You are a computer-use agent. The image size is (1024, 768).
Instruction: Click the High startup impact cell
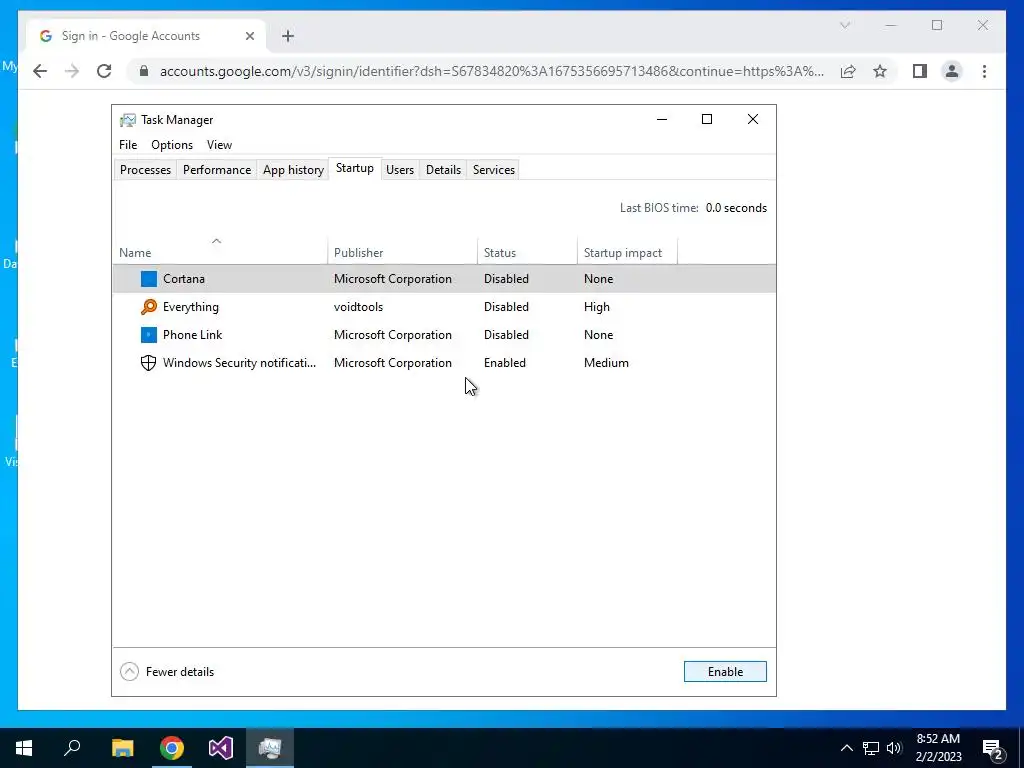[x=597, y=307]
